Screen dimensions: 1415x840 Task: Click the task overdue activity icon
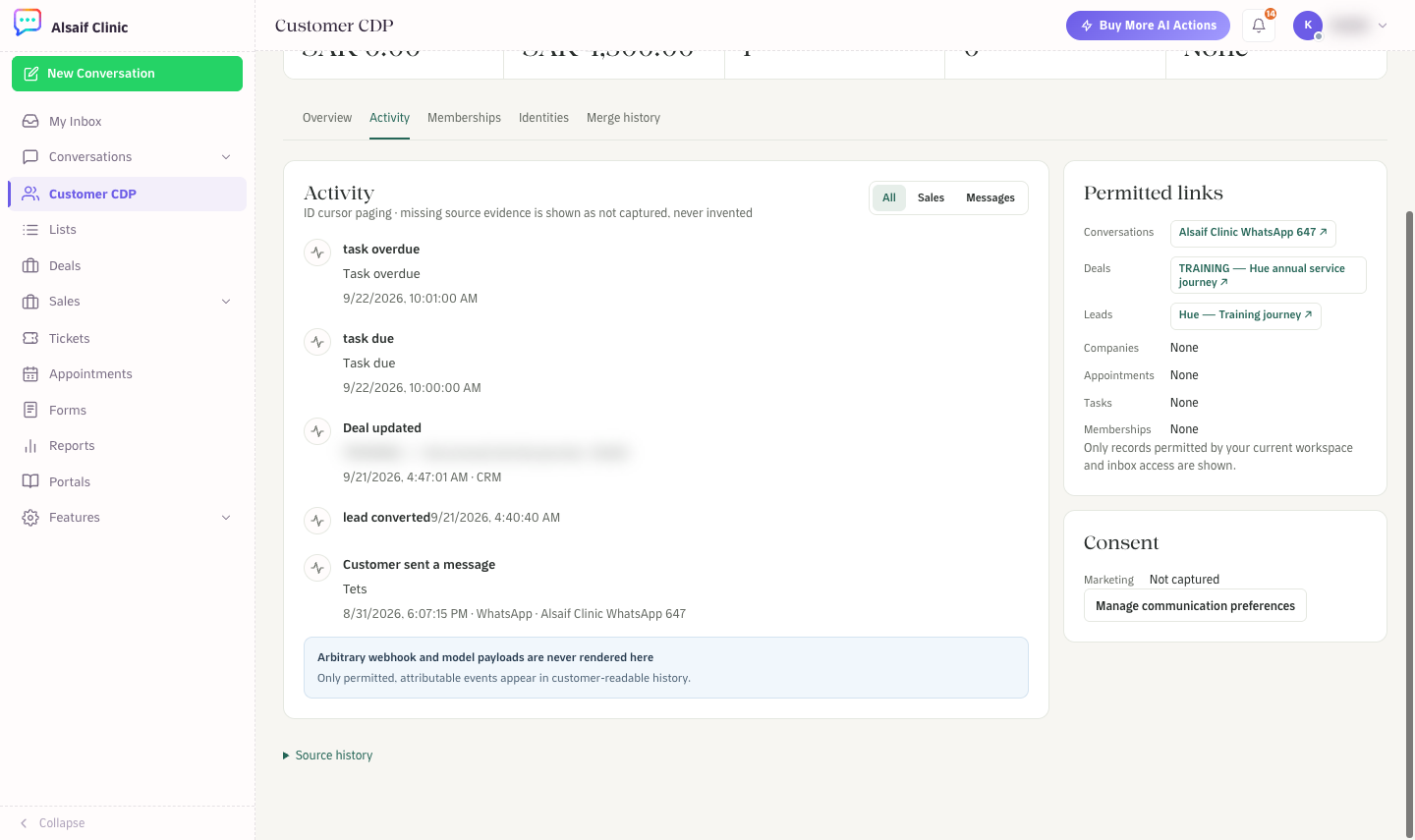point(317,252)
